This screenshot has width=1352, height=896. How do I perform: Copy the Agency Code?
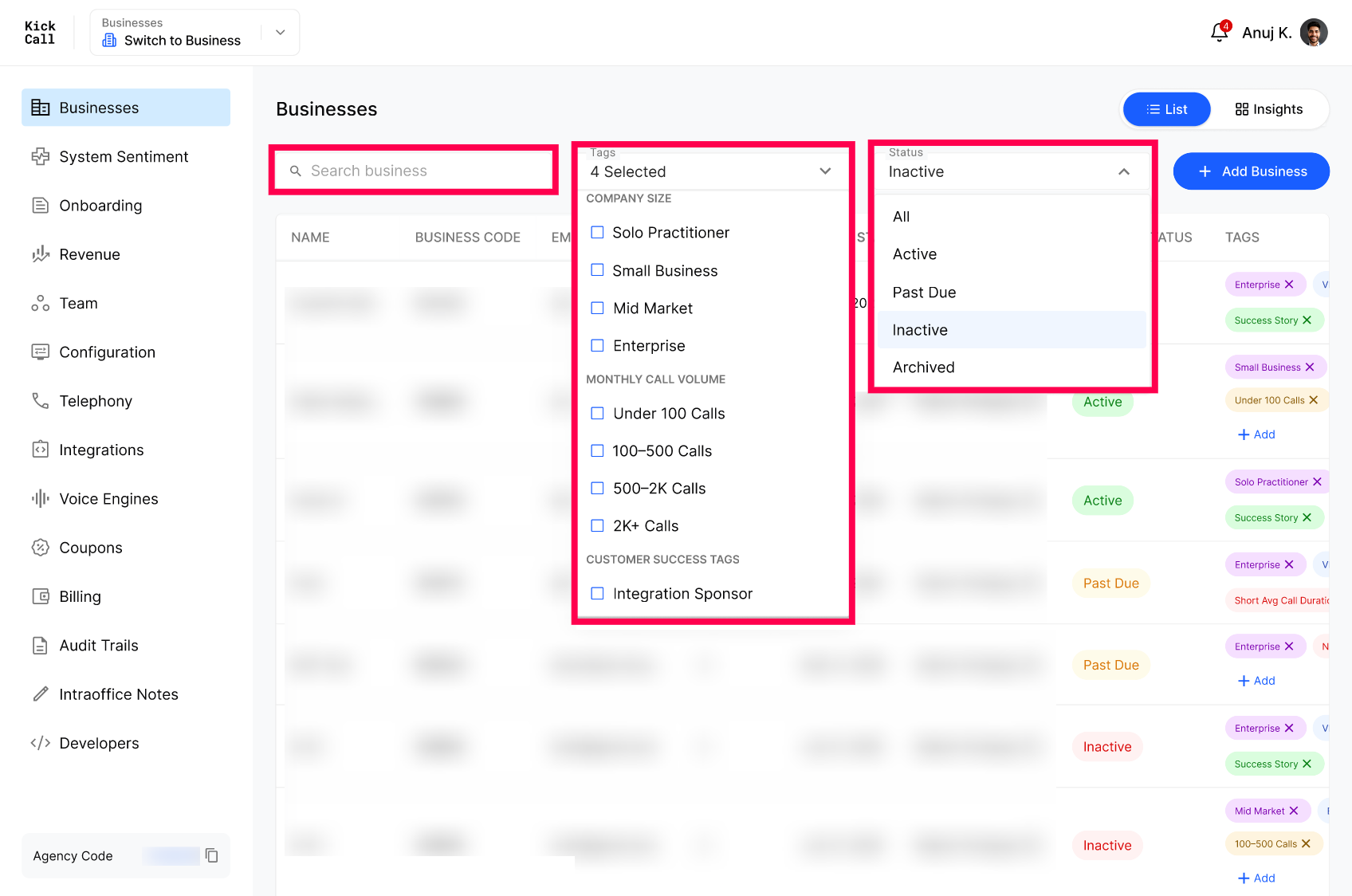click(211, 855)
